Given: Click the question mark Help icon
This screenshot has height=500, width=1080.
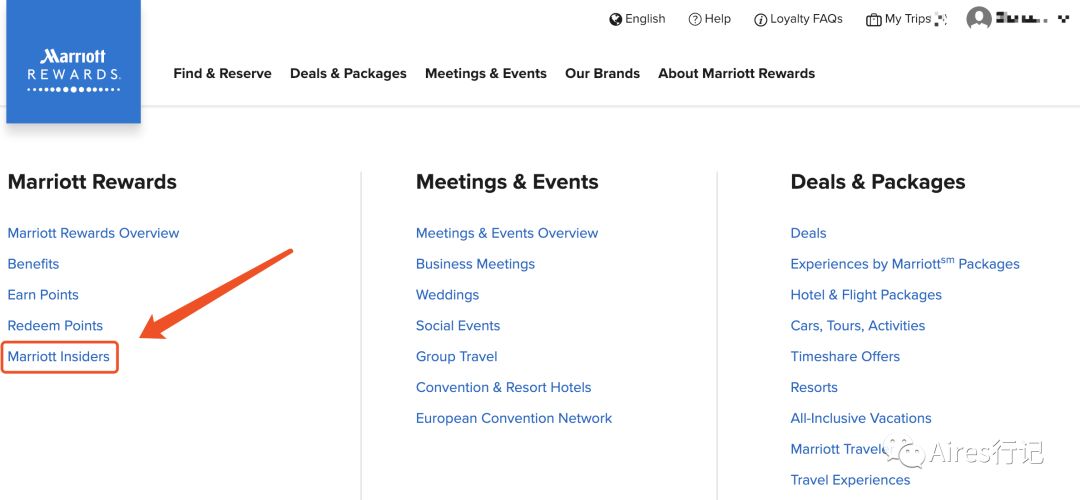Looking at the screenshot, I should (x=695, y=19).
